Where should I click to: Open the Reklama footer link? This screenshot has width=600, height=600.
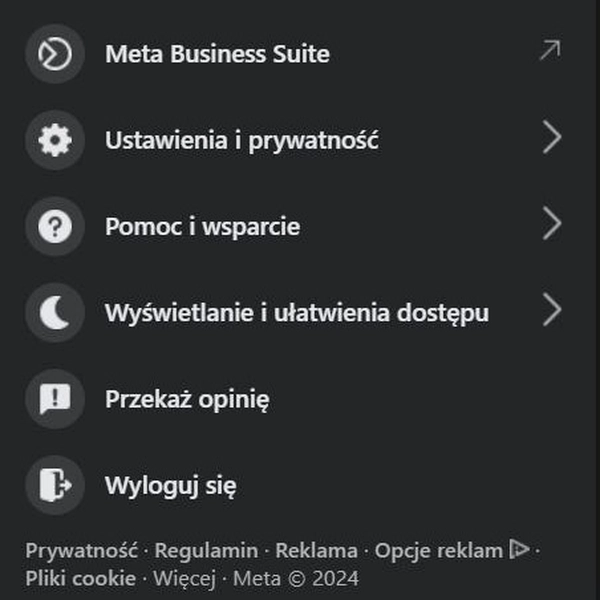point(316,551)
